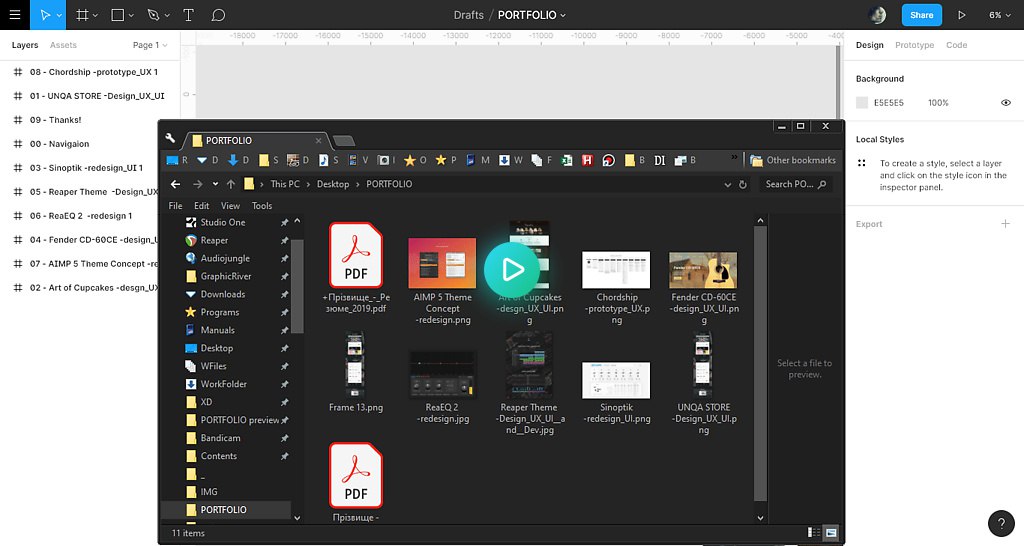The height and width of the screenshot is (546, 1024).
Task: Navigate to Desktop in address breadcrumb
Action: (333, 184)
